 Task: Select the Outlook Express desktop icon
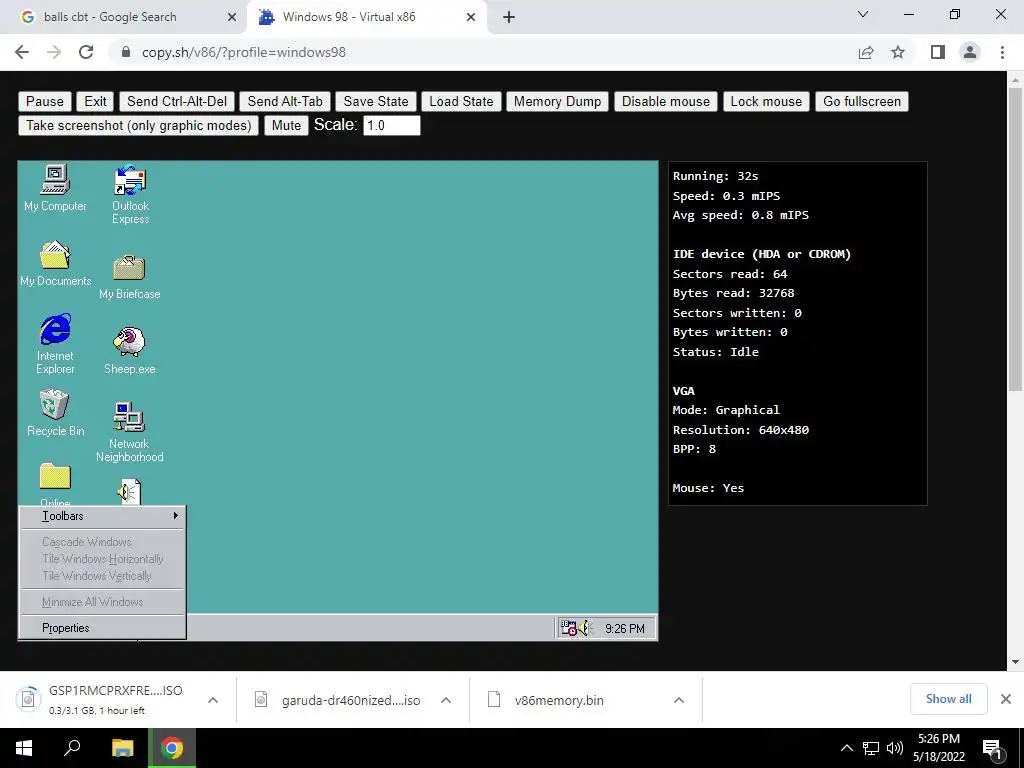pyautogui.click(x=130, y=194)
